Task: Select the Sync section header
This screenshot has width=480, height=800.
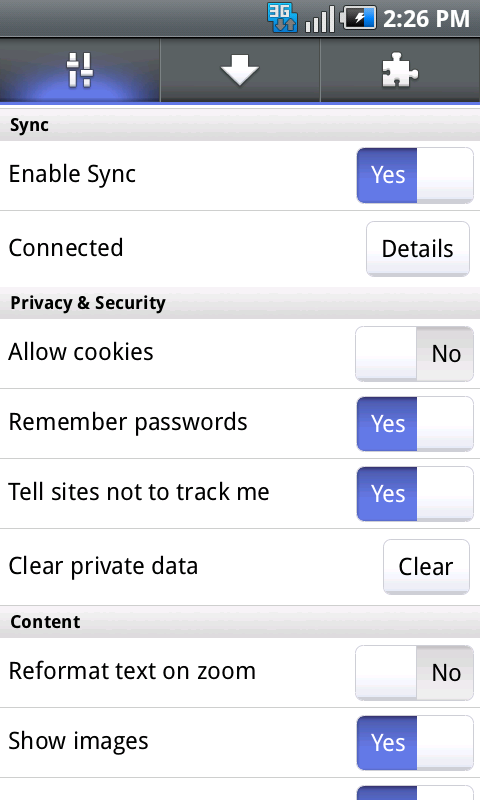Action: tap(240, 125)
